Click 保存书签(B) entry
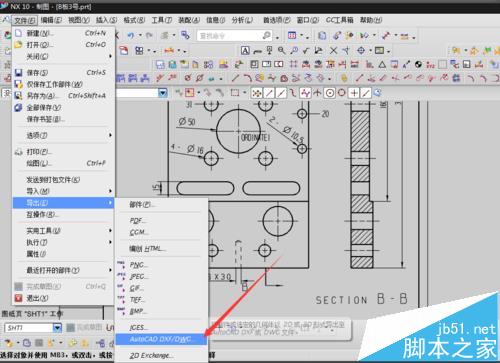The width and height of the screenshot is (500, 363). [x=63, y=119]
